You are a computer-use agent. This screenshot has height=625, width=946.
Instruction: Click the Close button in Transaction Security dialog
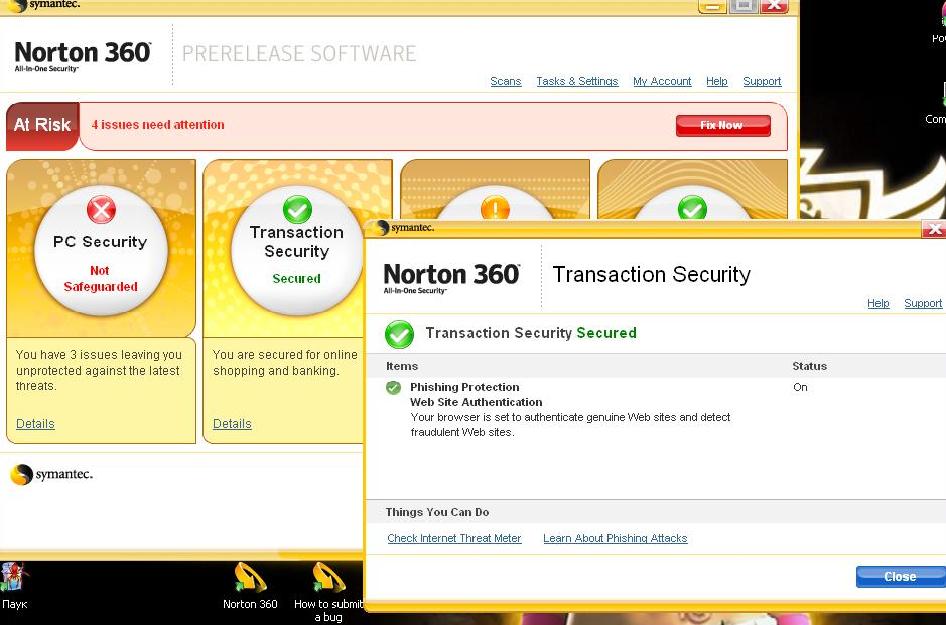pyautogui.click(x=900, y=577)
